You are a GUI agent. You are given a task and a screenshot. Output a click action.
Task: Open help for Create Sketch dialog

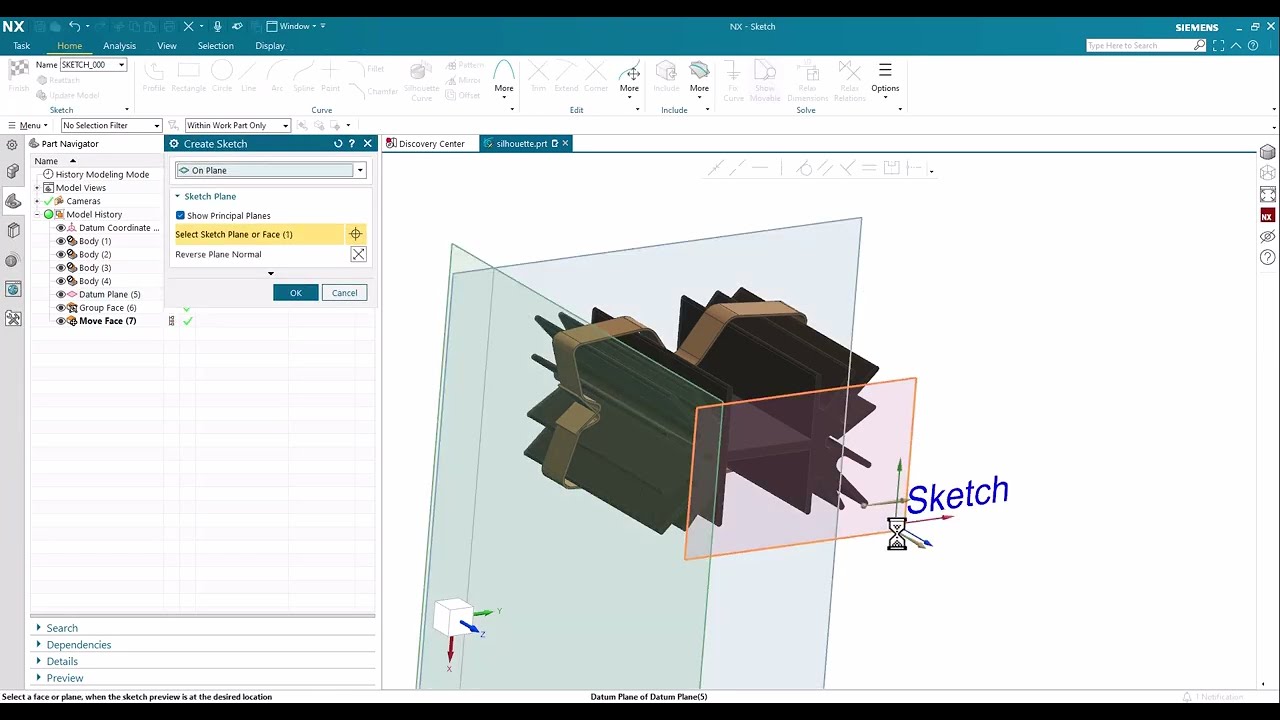click(352, 144)
